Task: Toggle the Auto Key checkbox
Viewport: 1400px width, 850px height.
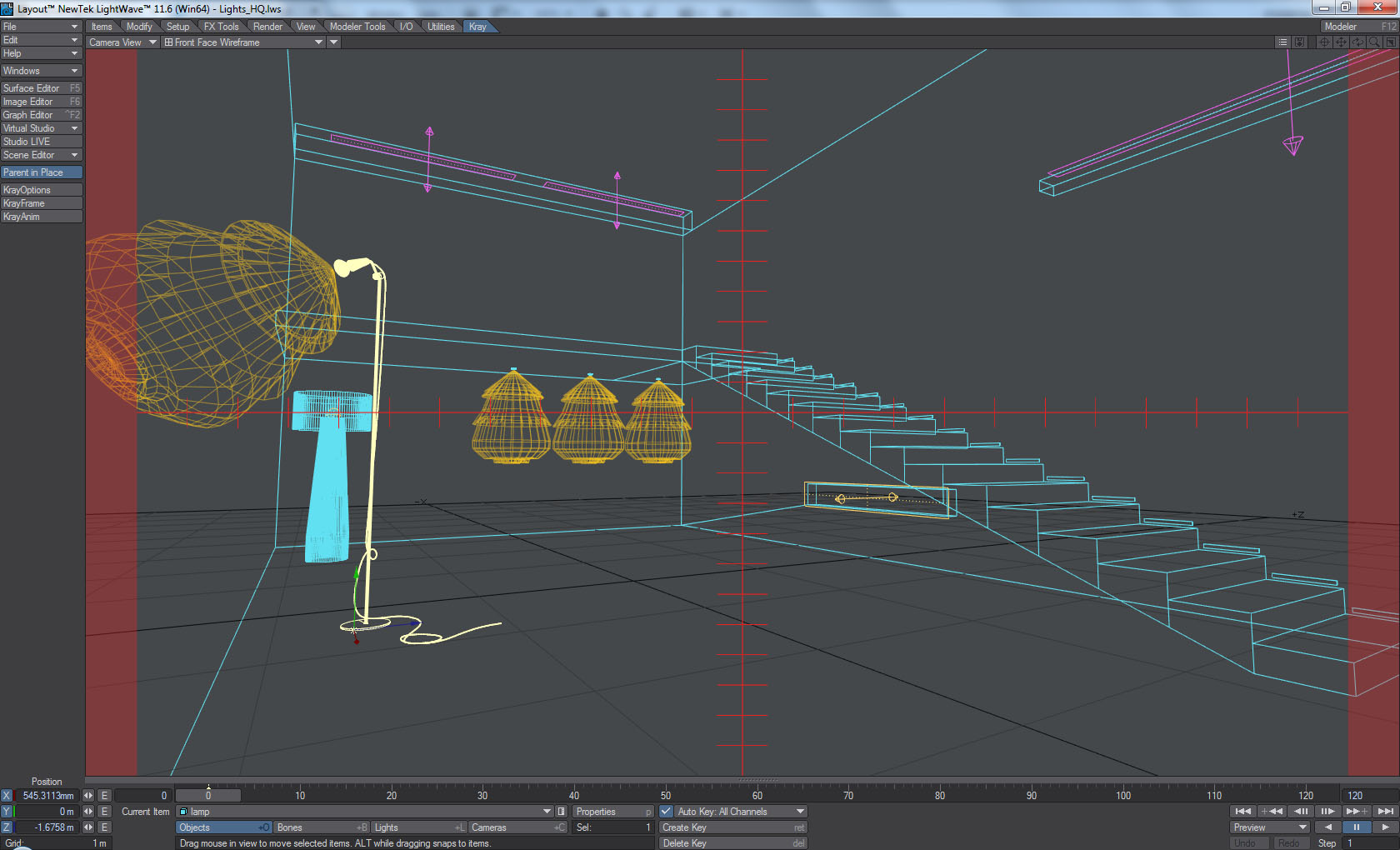Action: (x=667, y=812)
